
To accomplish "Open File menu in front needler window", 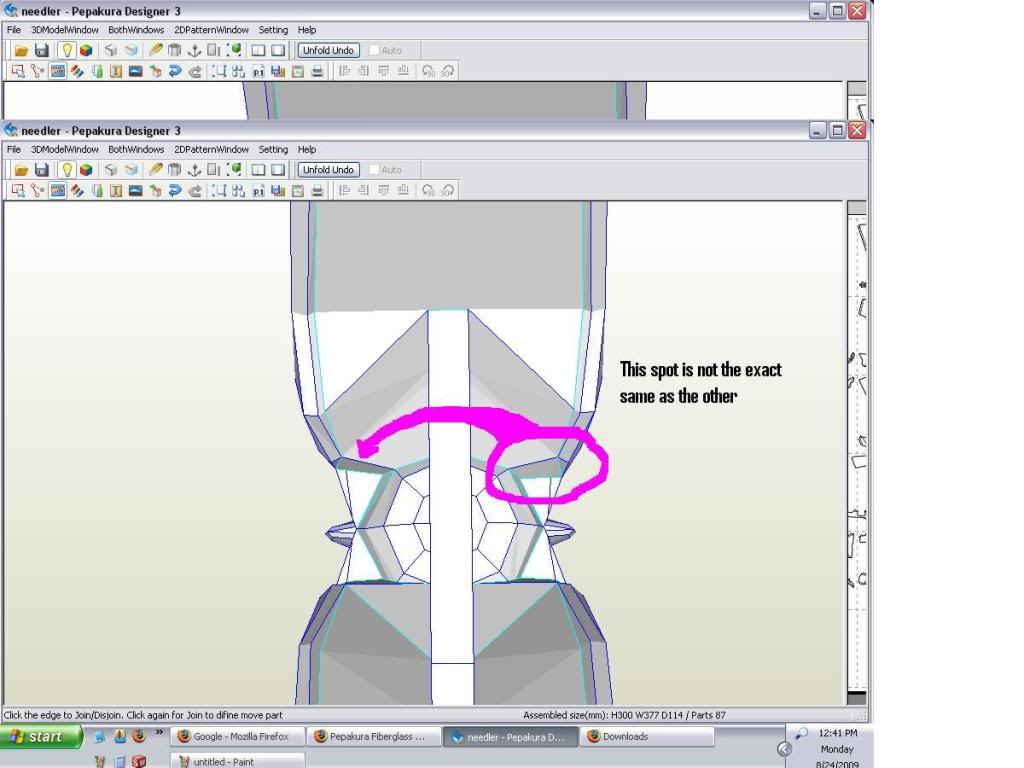I will pos(14,150).
